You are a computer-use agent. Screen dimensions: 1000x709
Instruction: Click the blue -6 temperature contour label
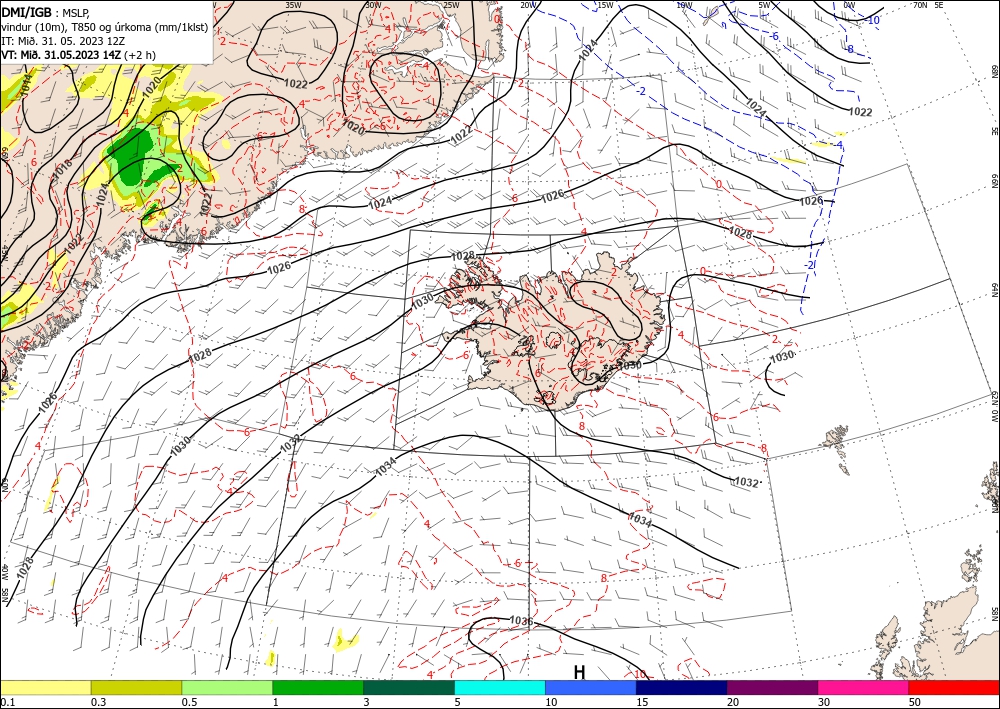point(774,36)
